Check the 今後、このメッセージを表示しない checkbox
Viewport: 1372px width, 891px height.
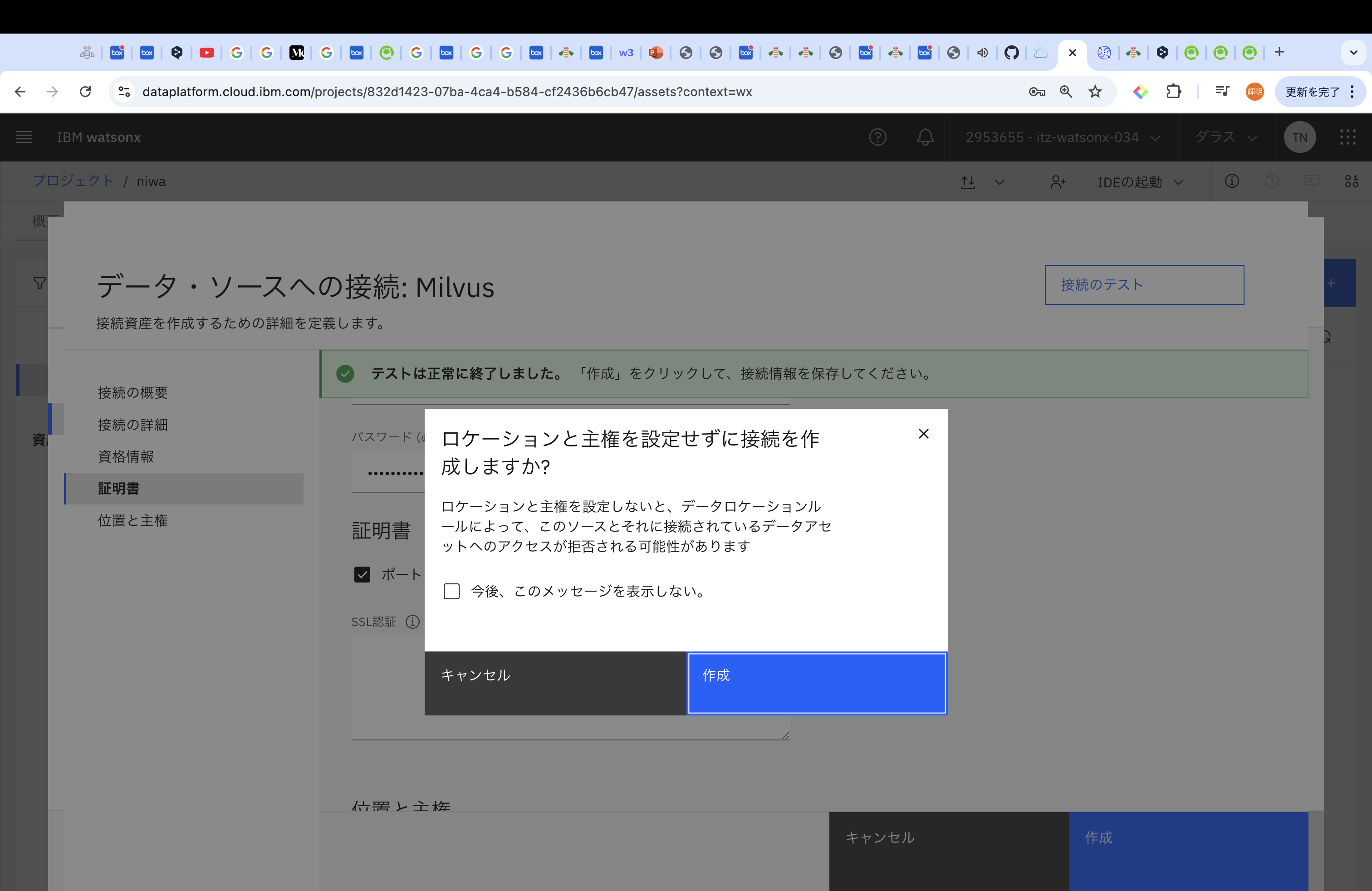[451, 591]
